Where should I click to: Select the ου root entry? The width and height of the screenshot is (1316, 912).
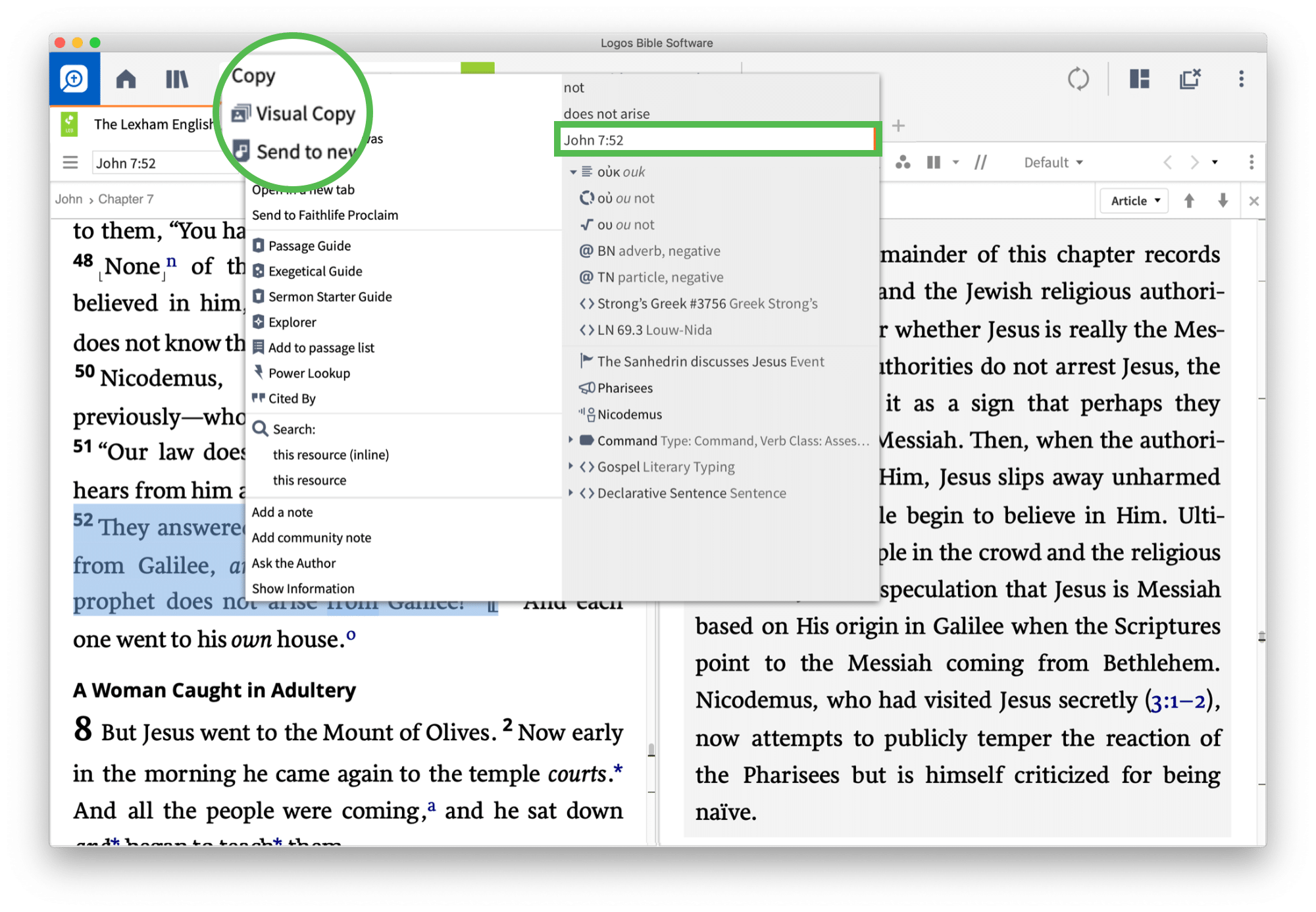pos(617,224)
